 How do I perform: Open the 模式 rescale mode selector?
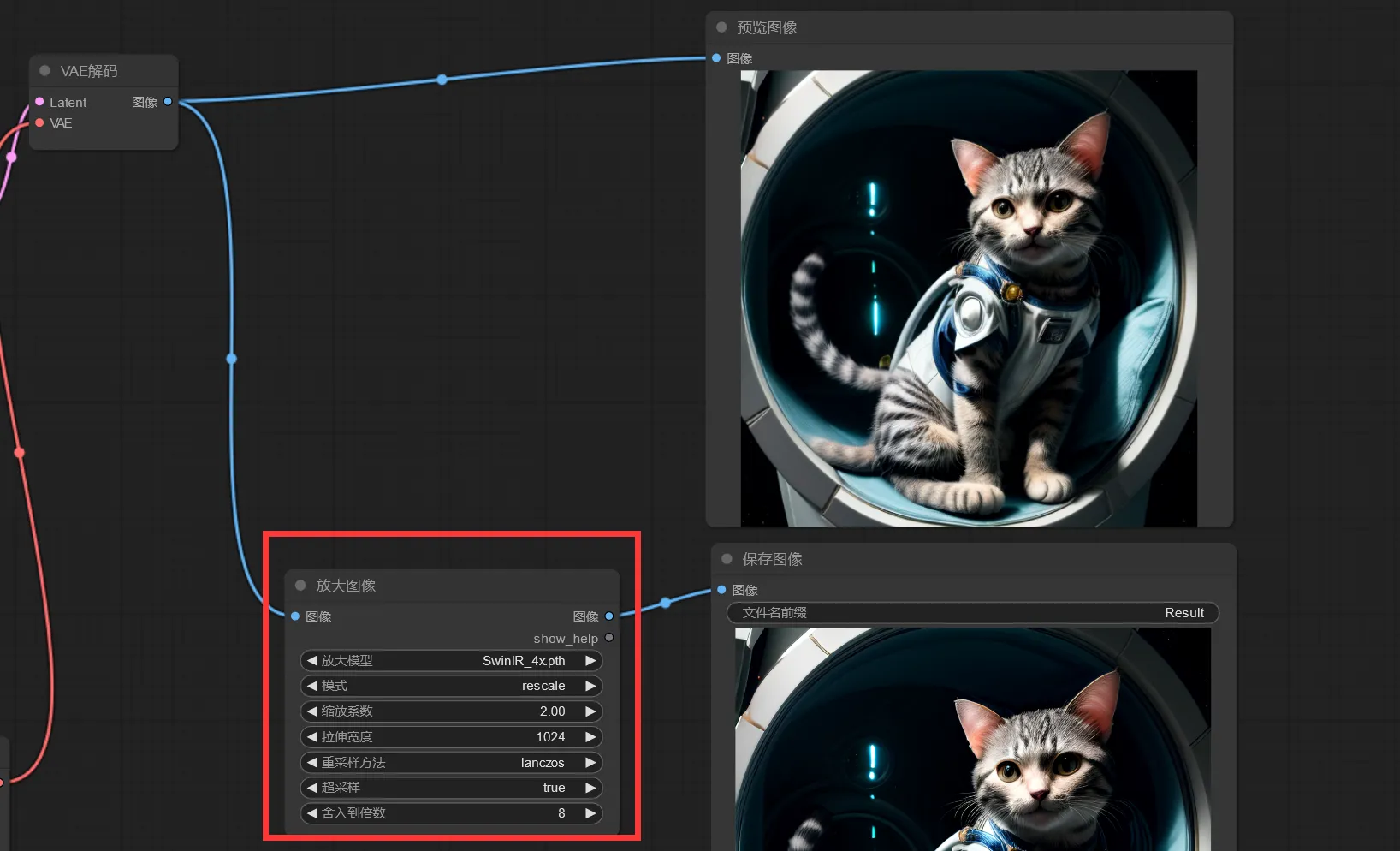[x=452, y=686]
